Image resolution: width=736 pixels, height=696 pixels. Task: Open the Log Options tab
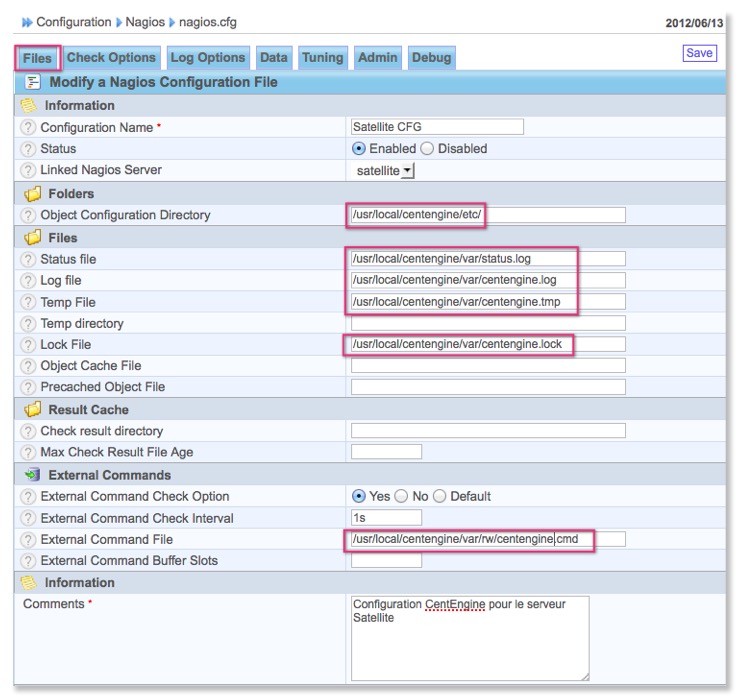tap(207, 59)
